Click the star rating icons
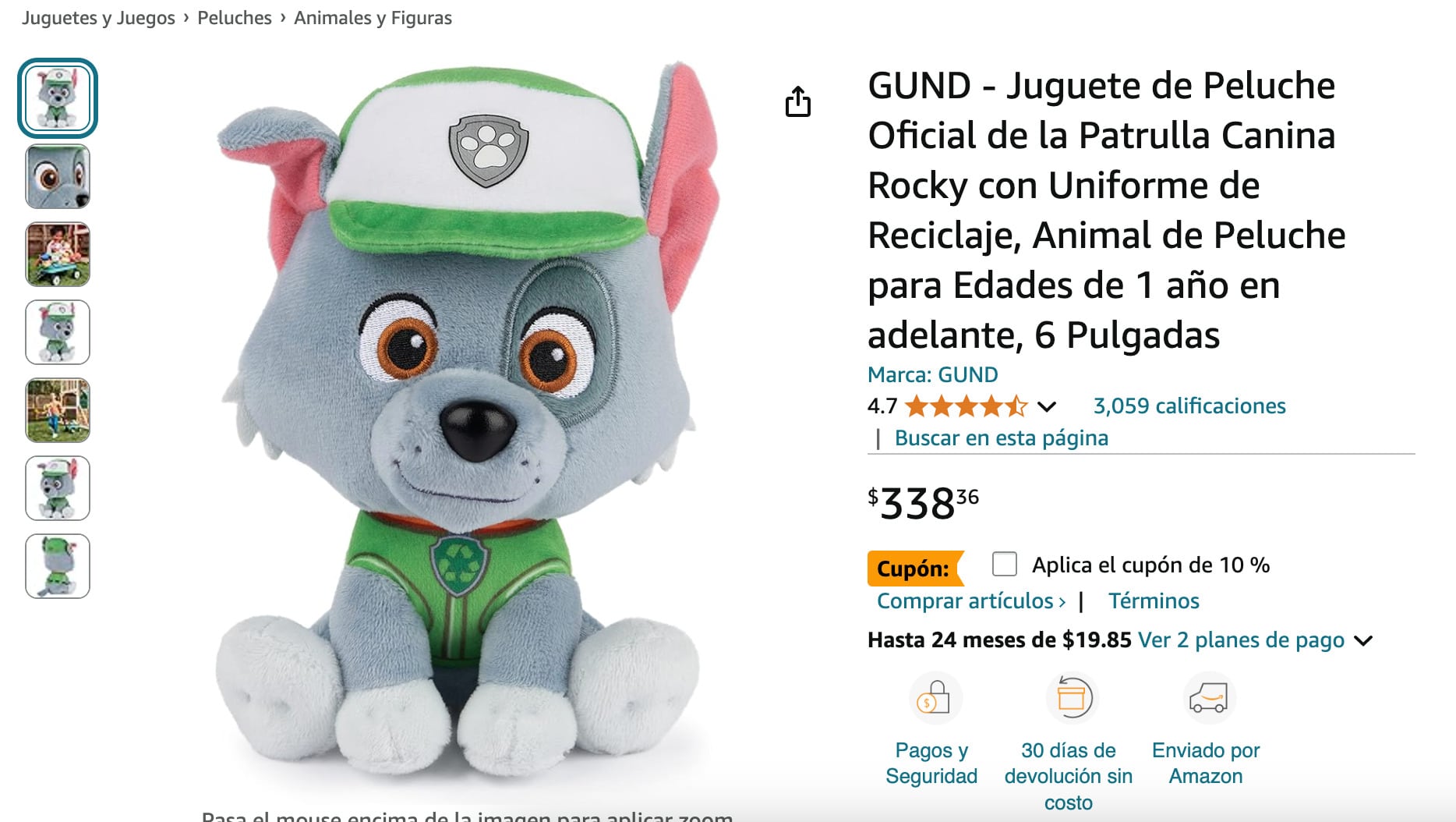Viewport: 1456px width, 822px height. coord(966,406)
